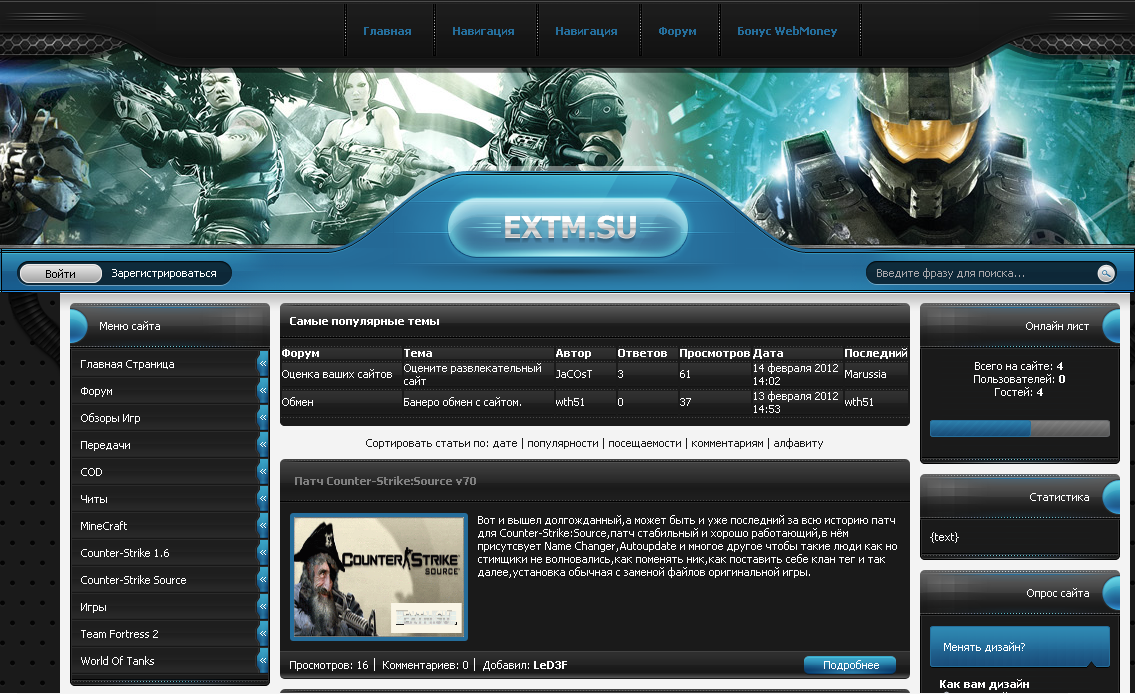Open Counter-Strike 1.6 in site menu
1136x694 pixels.
[125, 553]
